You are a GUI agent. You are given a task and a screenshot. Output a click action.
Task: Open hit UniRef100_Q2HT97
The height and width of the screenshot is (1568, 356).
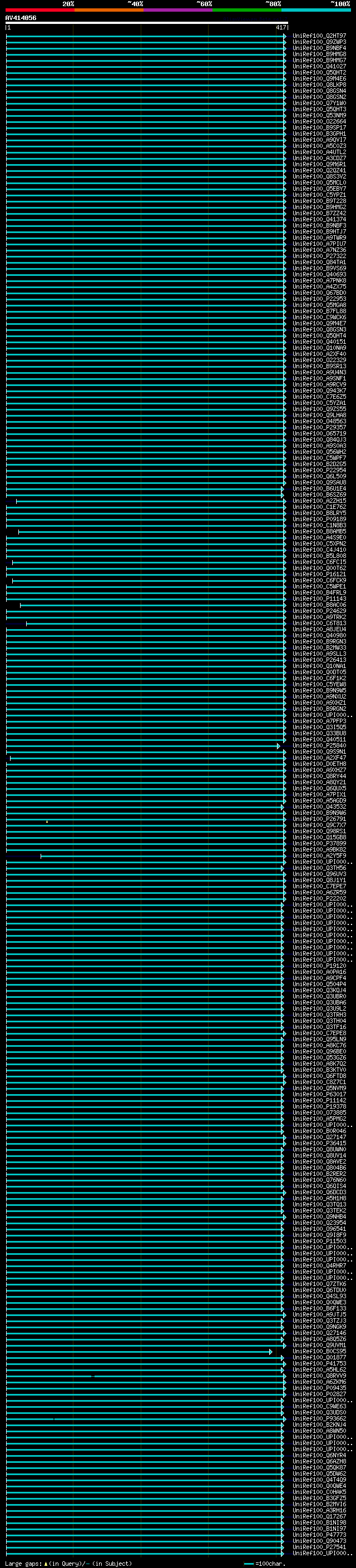319,36
